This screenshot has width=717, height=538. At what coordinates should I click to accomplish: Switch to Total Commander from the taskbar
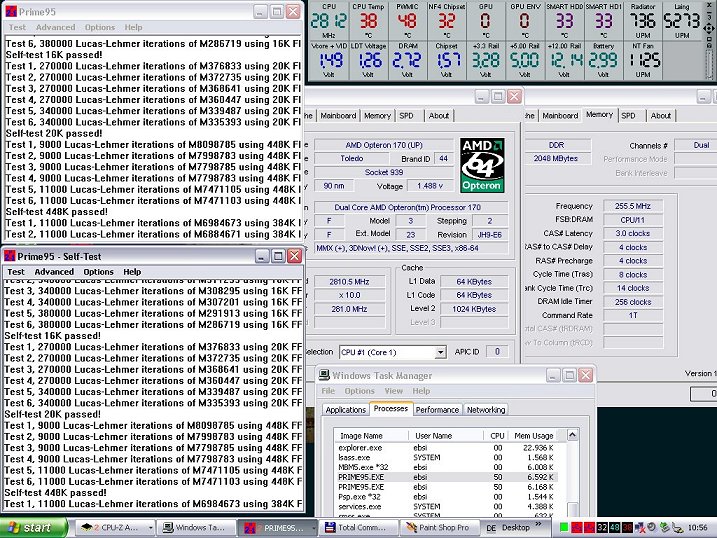click(x=358, y=527)
